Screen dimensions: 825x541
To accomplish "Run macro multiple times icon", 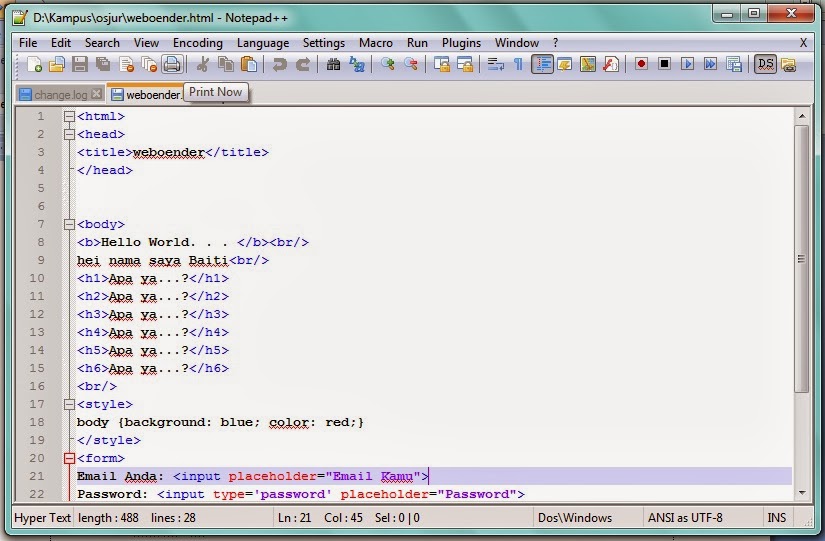I will point(710,64).
